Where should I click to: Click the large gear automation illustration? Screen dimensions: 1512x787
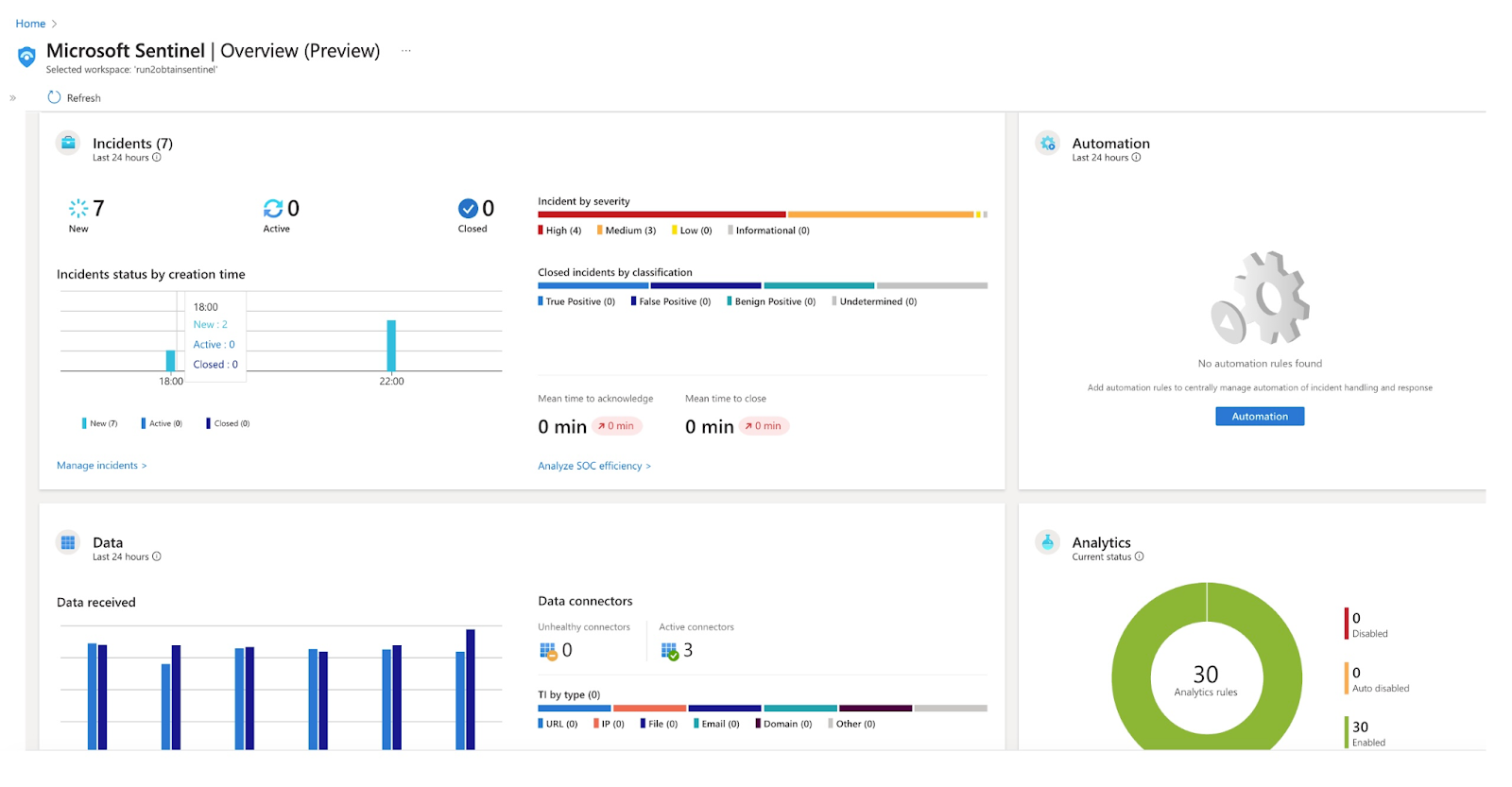coord(1261,298)
